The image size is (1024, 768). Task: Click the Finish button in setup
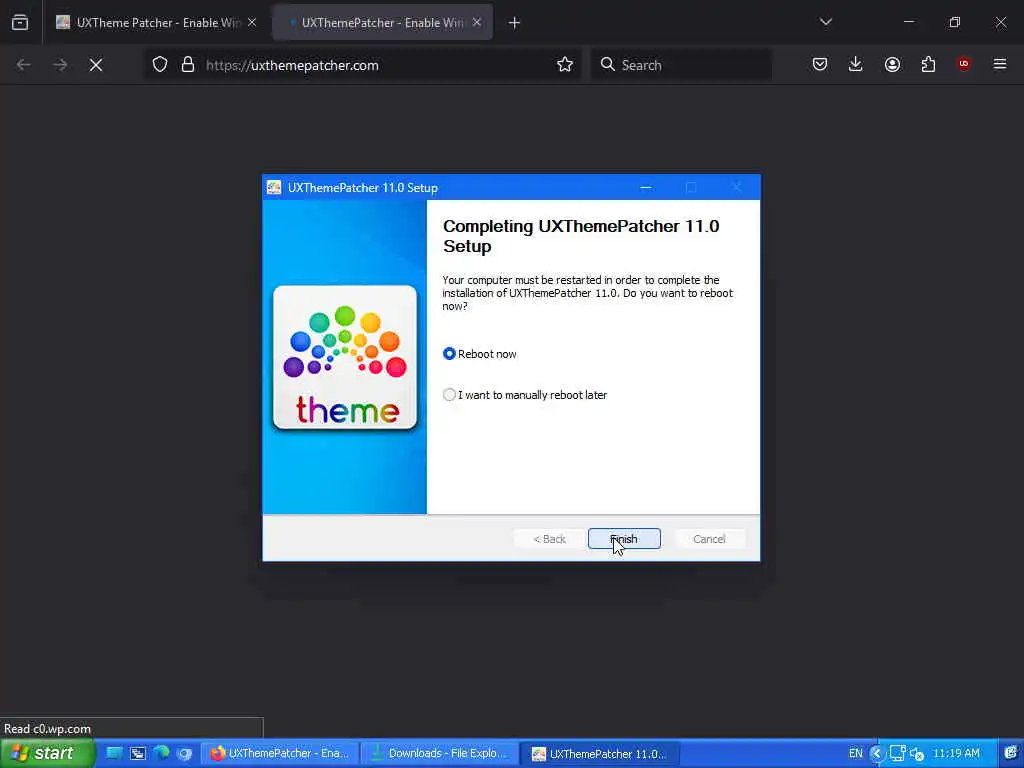pyautogui.click(x=624, y=539)
